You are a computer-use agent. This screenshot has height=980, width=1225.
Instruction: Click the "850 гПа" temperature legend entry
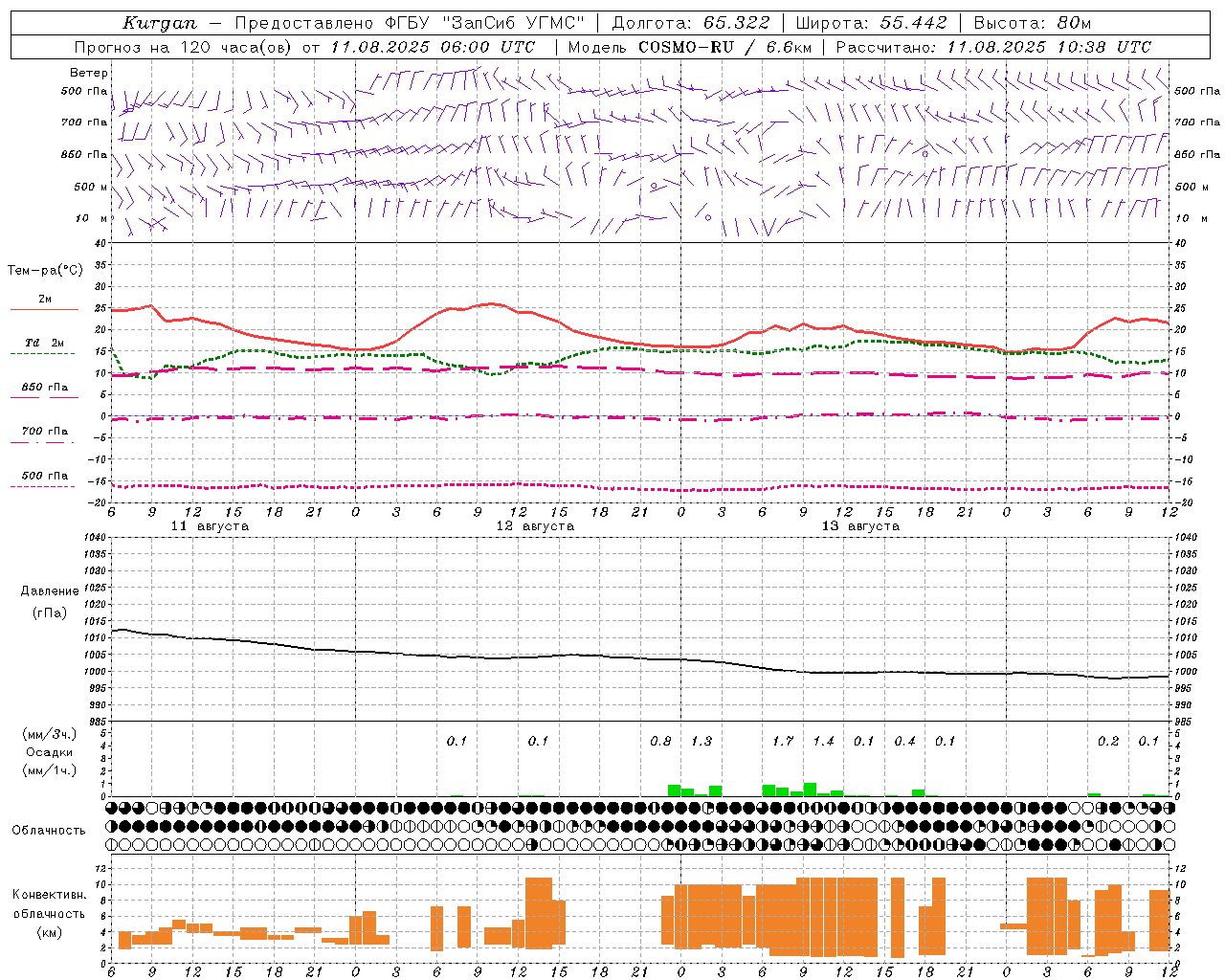pyautogui.click(x=45, y=388)
